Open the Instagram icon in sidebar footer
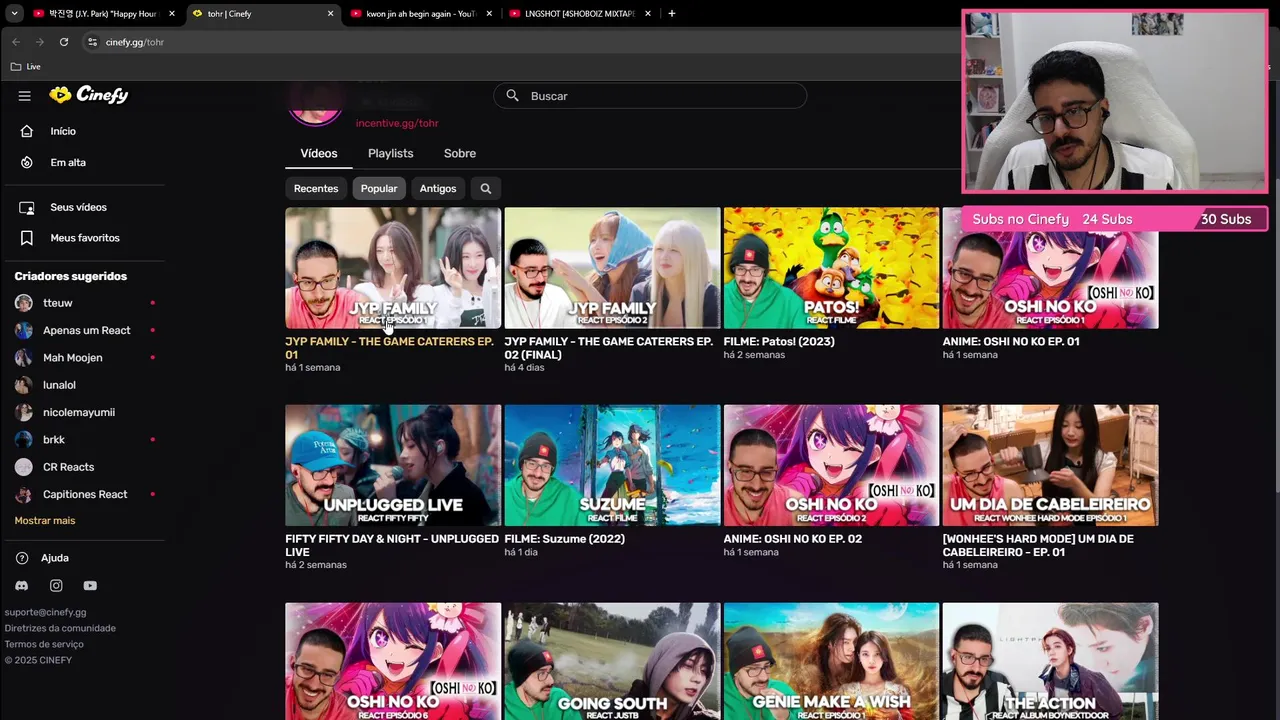This screenshot has width=1280, height=720. coord(56,586)
